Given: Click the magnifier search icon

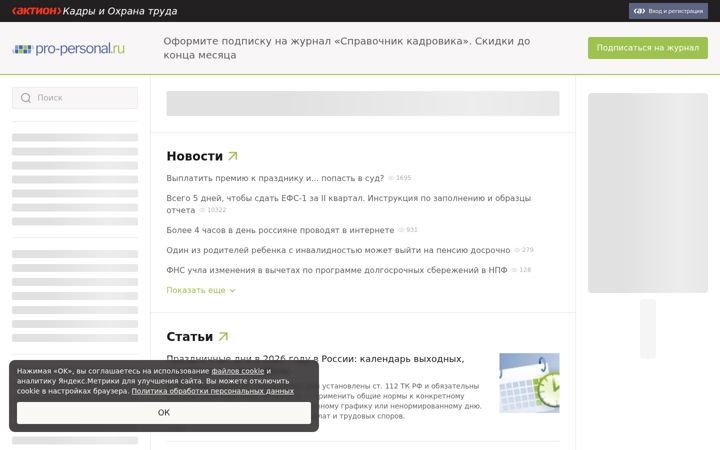Looking at the screenshot, I should point(26,98).
